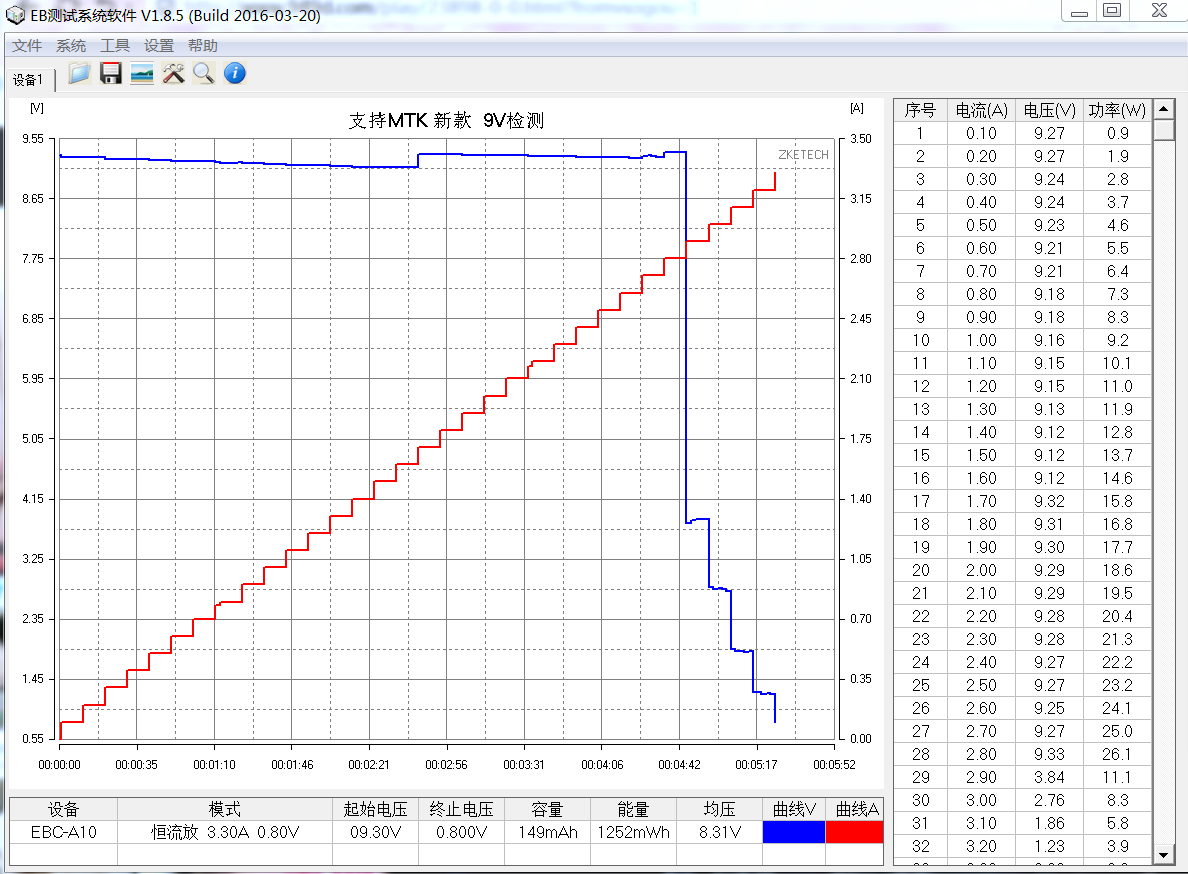Open settings using the hammer-wrench tools icon
Screen dimensions: 1188x874
172,73
